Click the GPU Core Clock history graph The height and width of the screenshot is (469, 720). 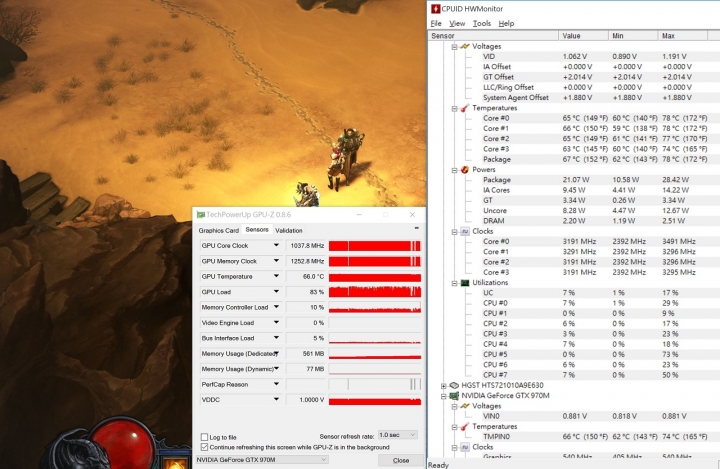pos(375,245)
